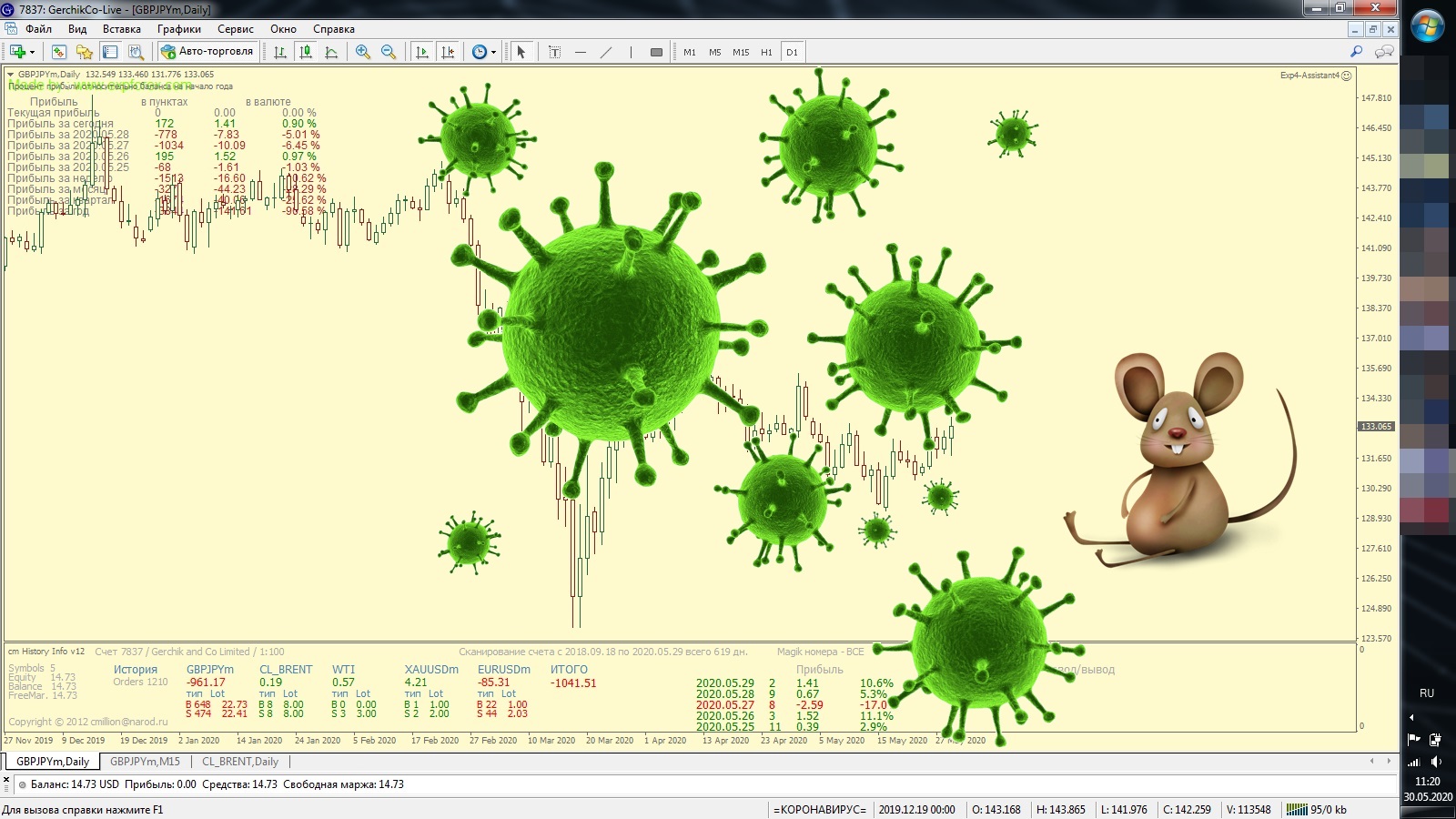Viewport: 1456px width, 819px height.
Task: Expand the new order dropdown arrow
Action: coord(32,52)
